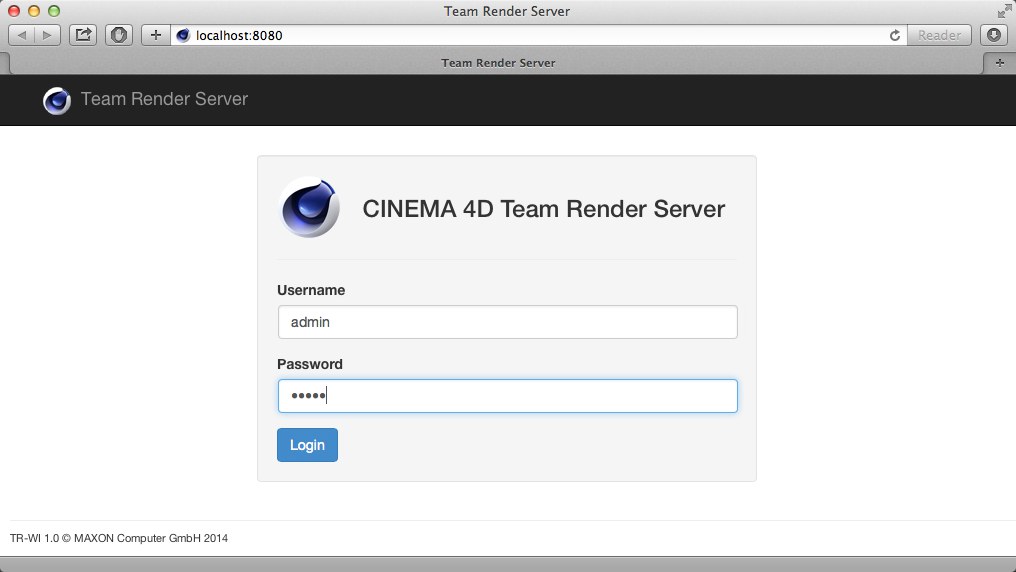Screen dimensions: 1016x572
Task: Click the Login button
Action: coord(307,445)
